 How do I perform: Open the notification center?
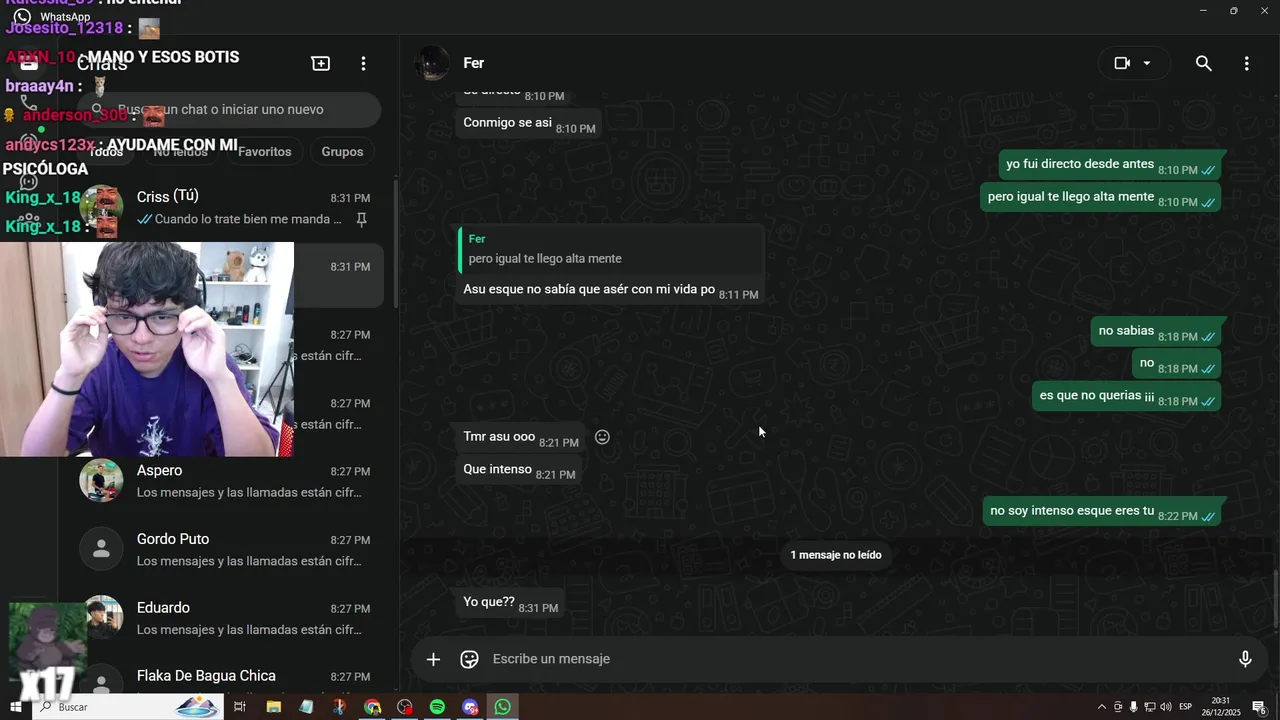point(1258,707)
